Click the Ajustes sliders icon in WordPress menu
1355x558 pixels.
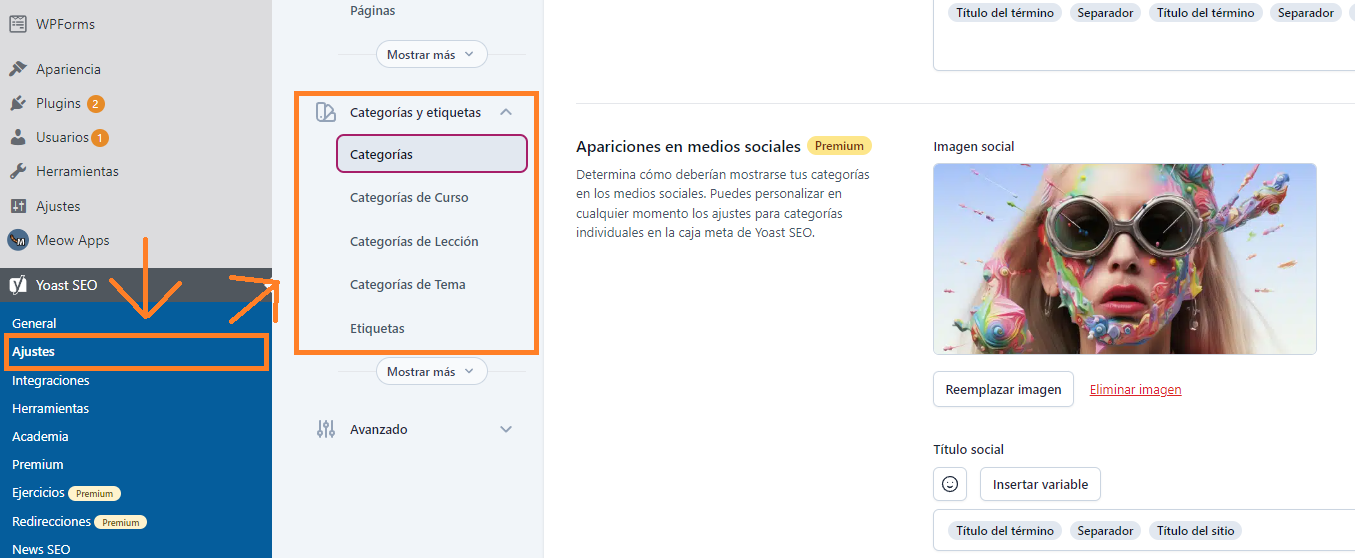click(18, 206)
